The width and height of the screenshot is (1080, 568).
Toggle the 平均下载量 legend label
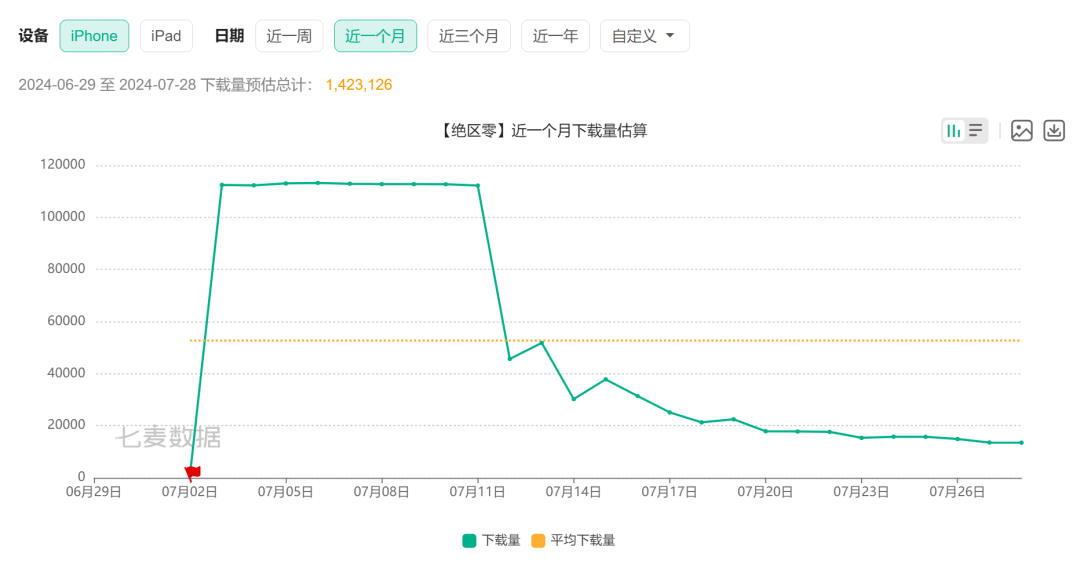pos(583,541)
